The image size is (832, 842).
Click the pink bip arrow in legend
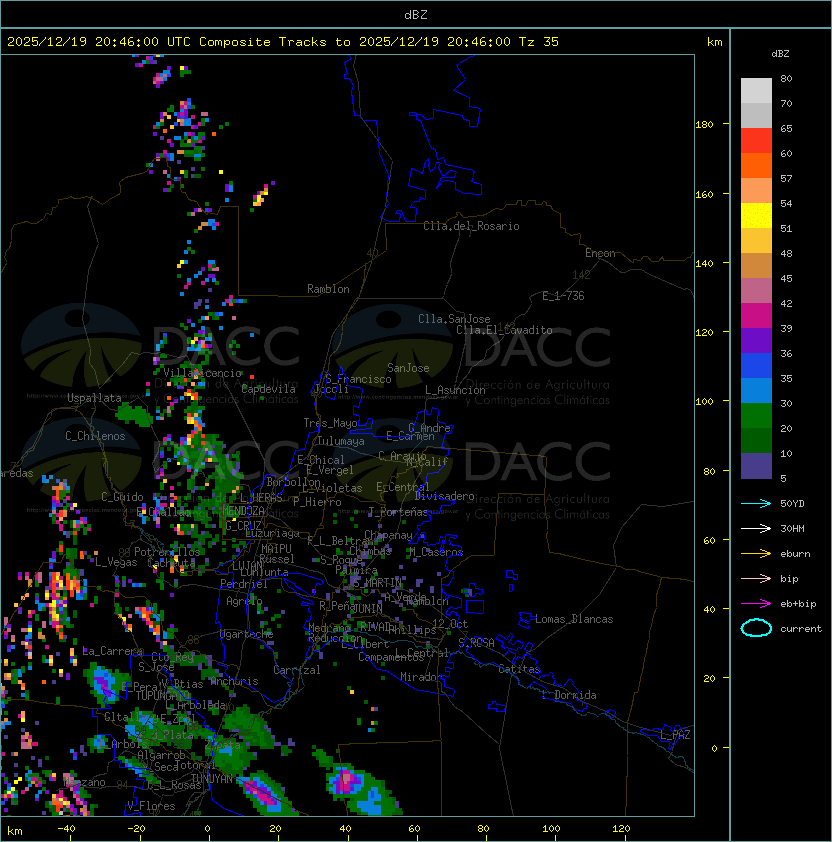[756, 579]
